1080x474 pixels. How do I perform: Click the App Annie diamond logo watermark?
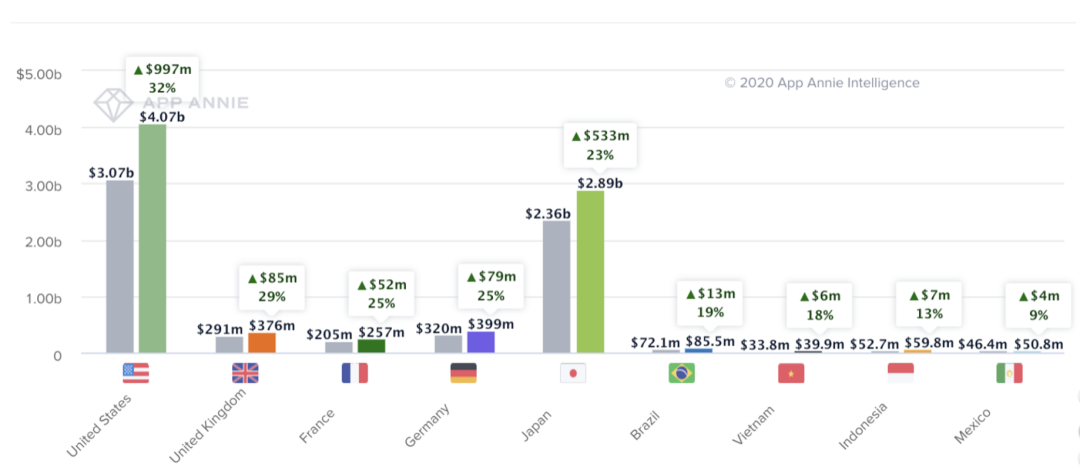coord(113,103)
